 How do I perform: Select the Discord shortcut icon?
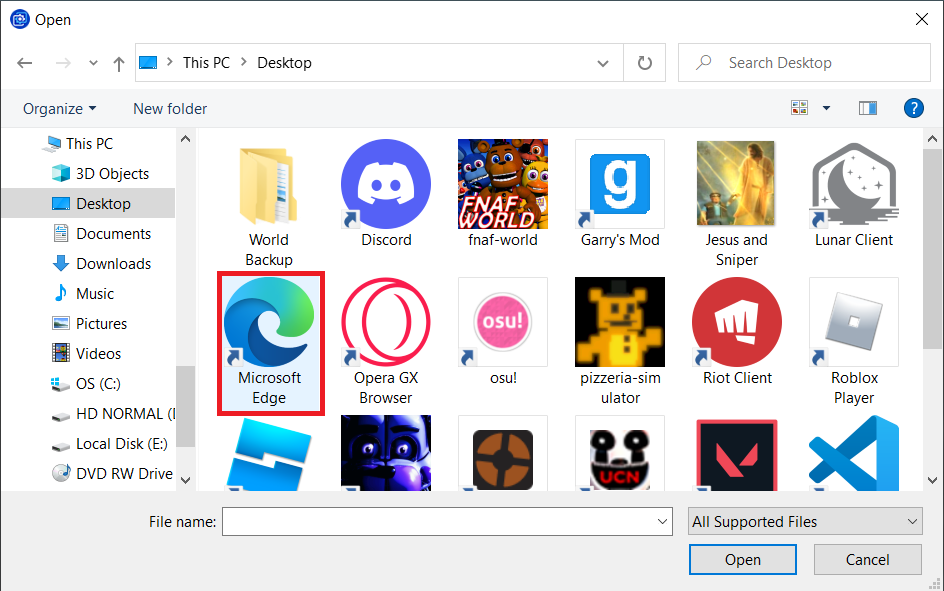[386, 184]
